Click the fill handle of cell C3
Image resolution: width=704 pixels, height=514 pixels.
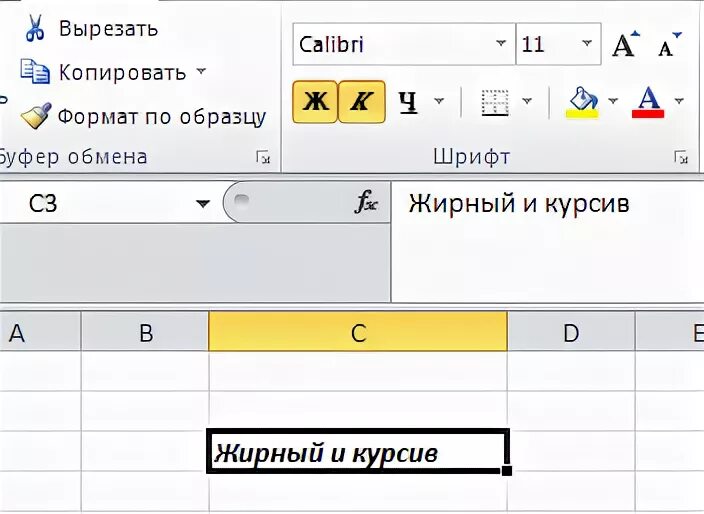click(507, 470)
